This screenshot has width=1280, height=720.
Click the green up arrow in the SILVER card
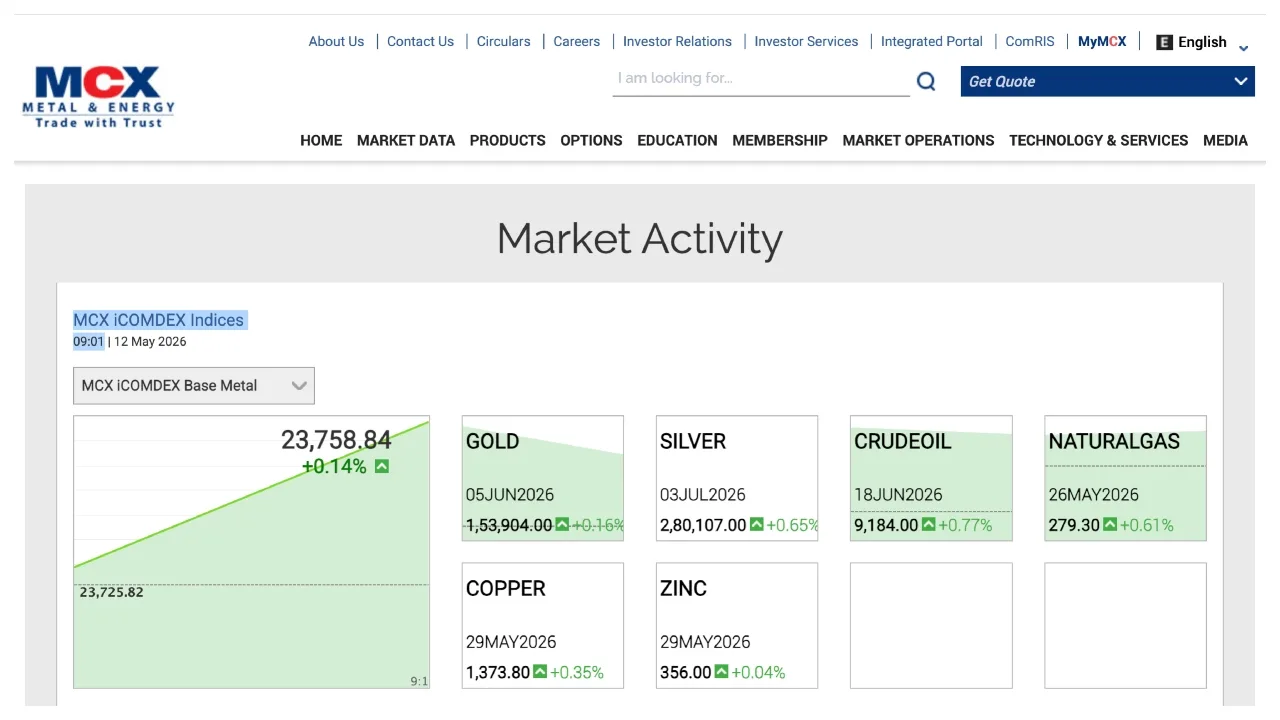[756, 525]
